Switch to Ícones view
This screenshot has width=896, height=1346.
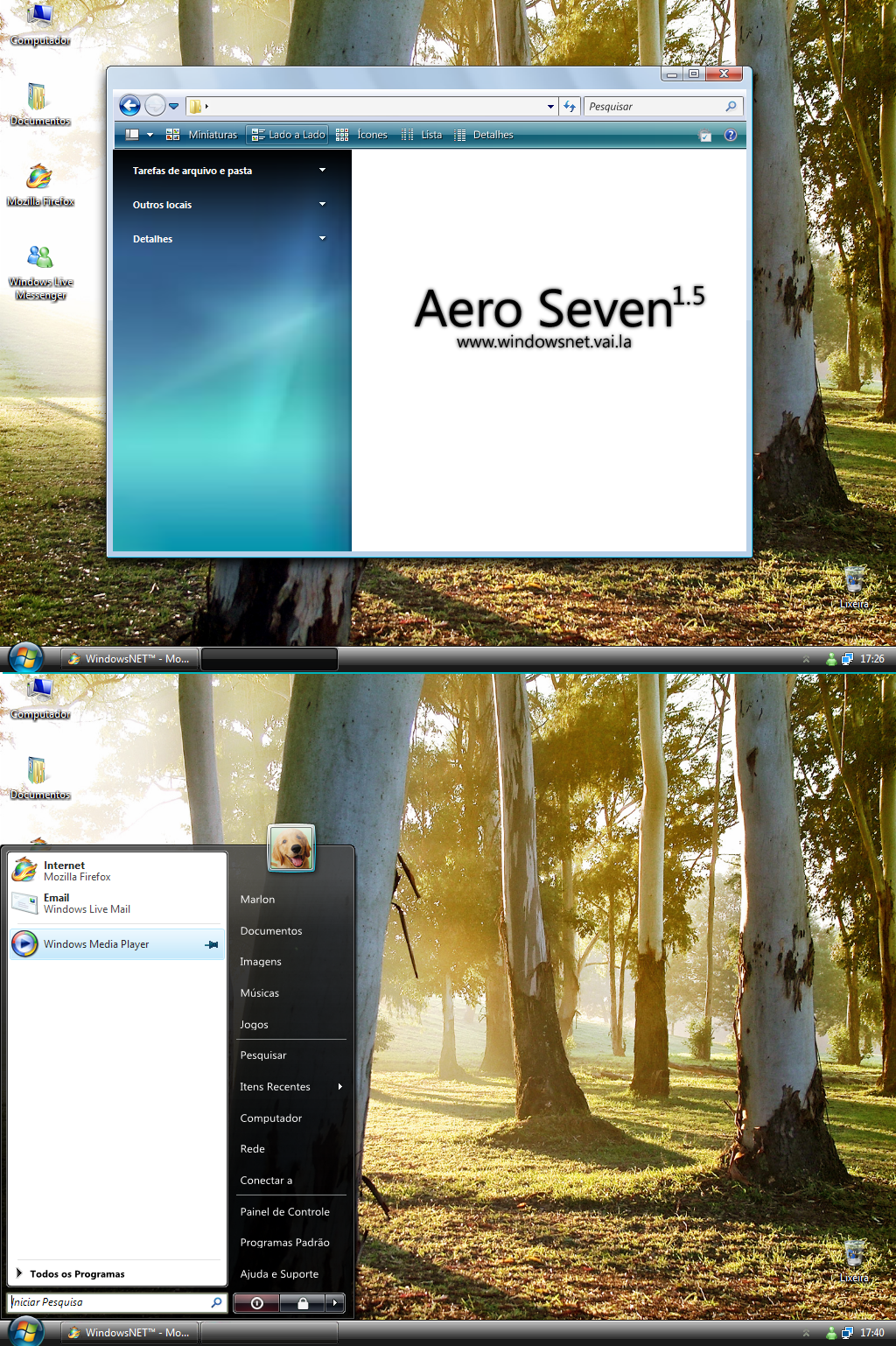361,135
